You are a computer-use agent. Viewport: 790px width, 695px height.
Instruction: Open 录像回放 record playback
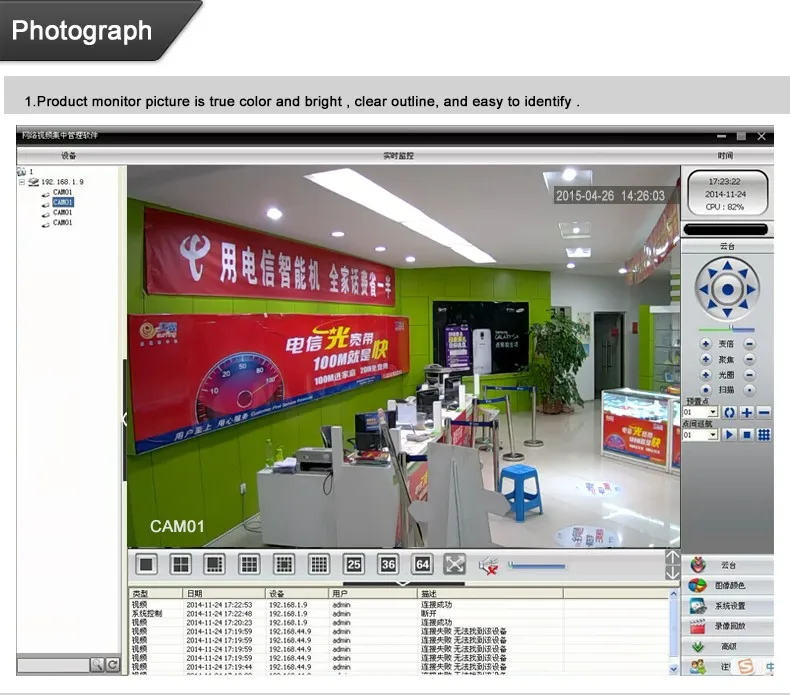tap(728, 626)
